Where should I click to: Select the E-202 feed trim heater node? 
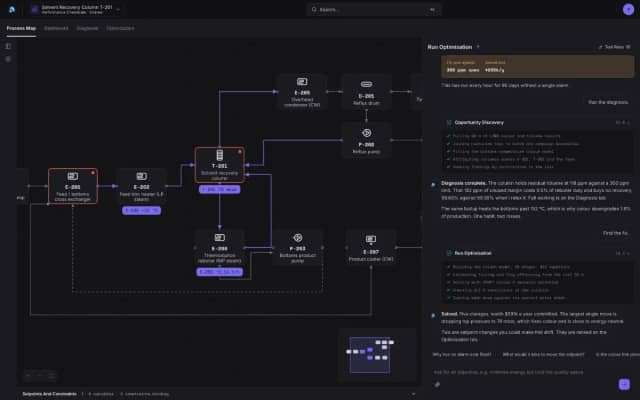coord(141,186)
